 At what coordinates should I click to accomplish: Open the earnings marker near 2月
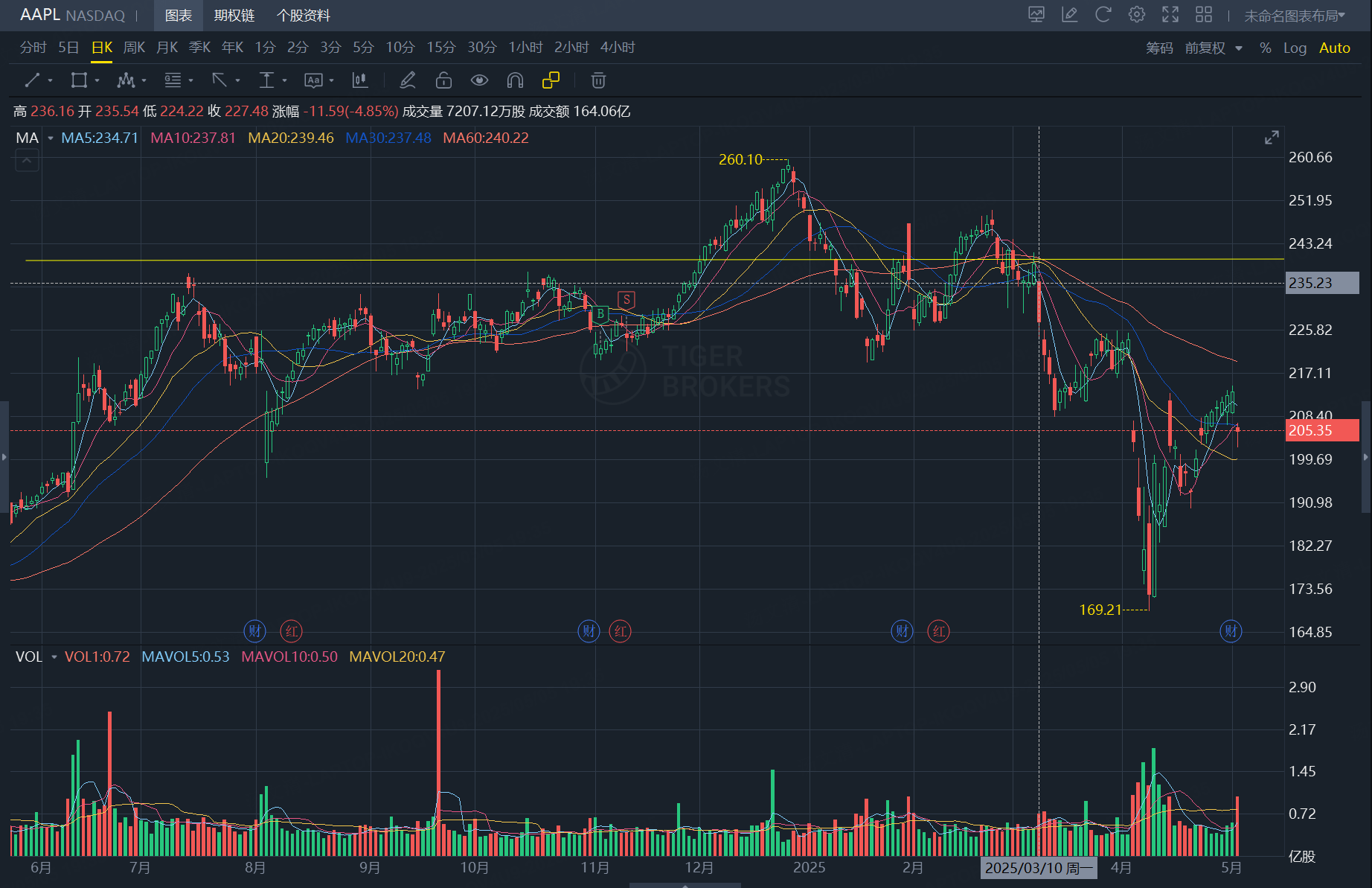coord(903,631)
